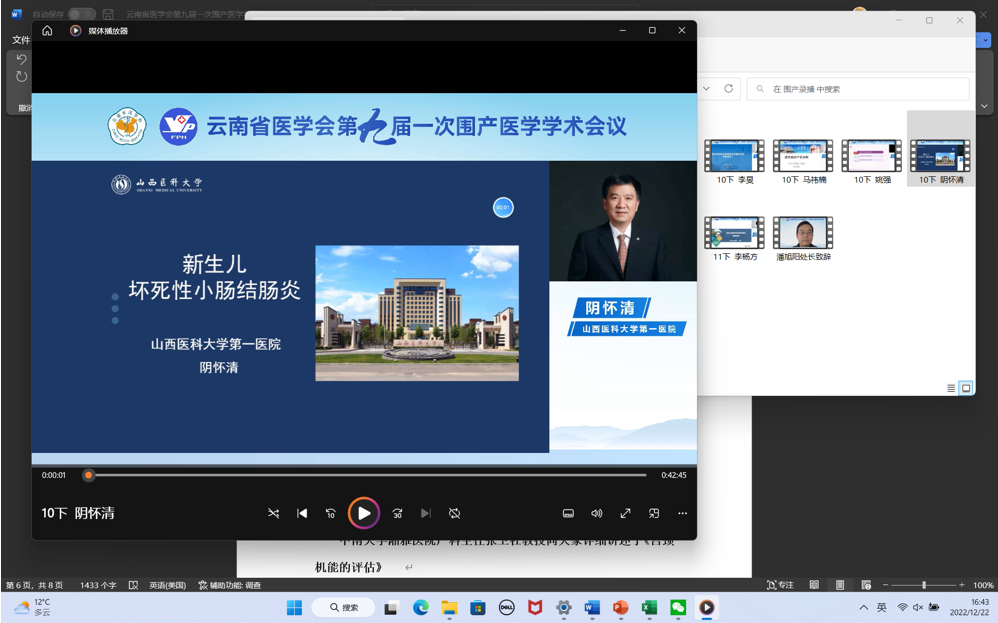Refresh the File Explorer folder

tap(729, 89)
